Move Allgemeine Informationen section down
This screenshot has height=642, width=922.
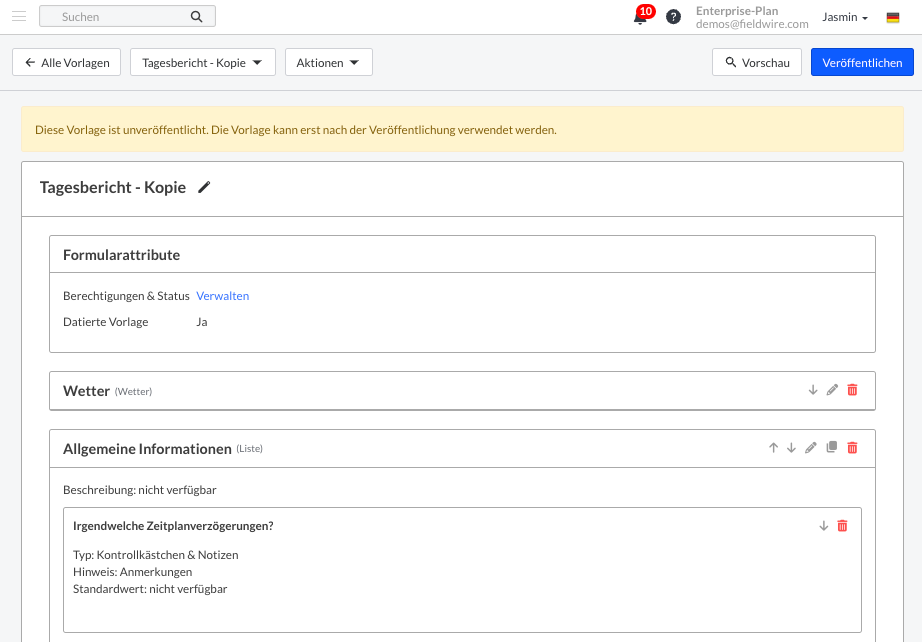click(791, 448)
